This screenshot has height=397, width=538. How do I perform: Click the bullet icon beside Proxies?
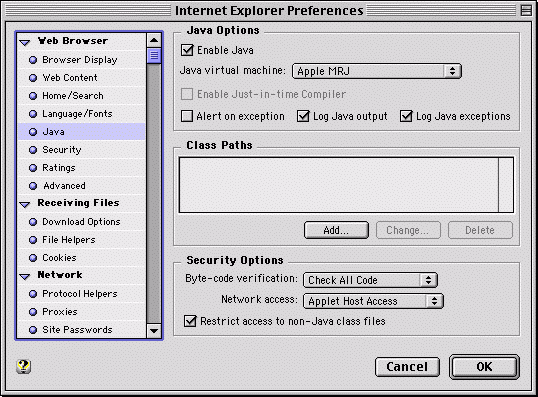pos(33,312)
